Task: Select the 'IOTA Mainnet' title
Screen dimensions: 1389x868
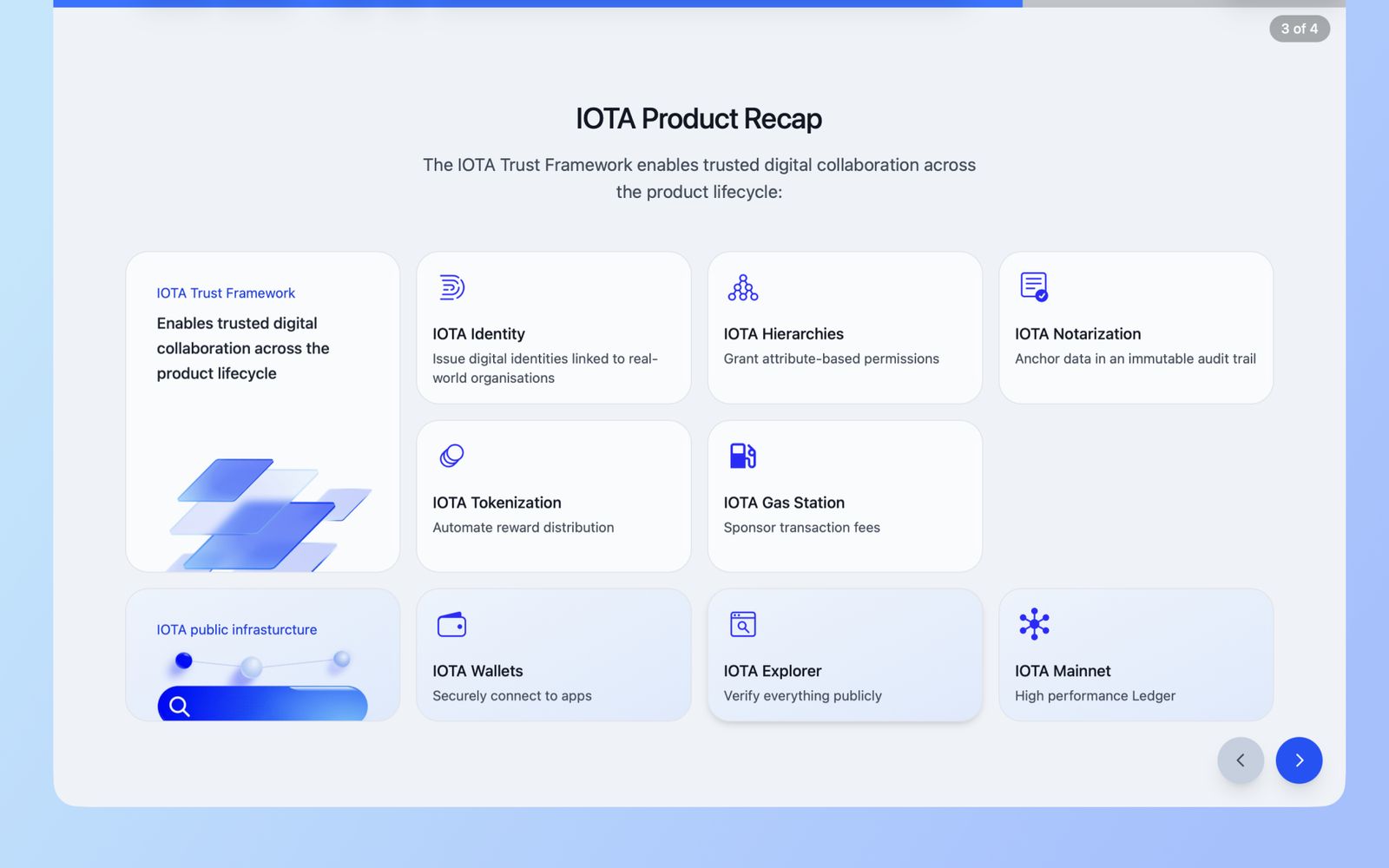Action: (1063, 671)
